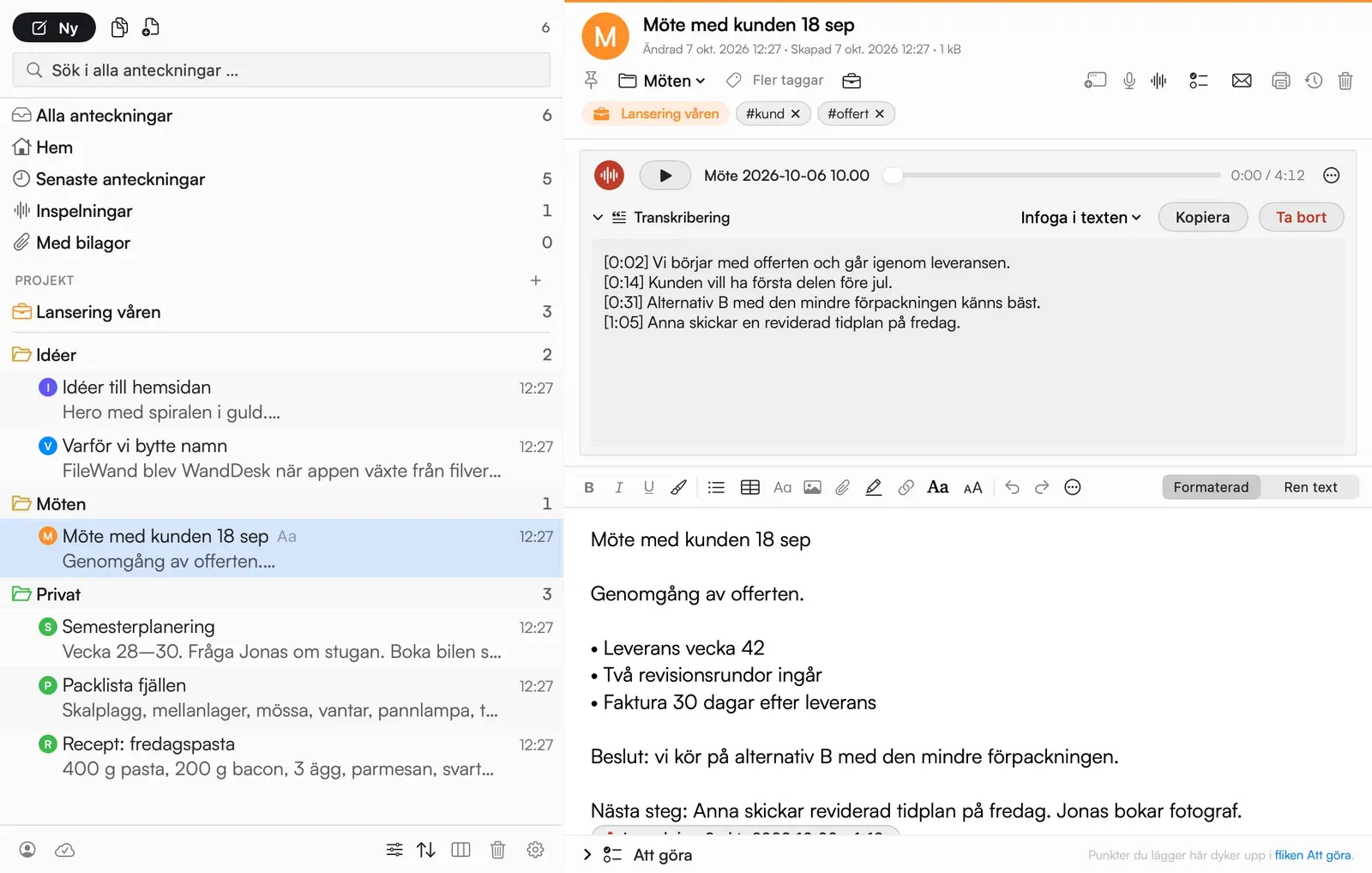The height and width of the screenshot is (873, 1372).
Task: Open Alla anteckningar in sidebar
Action: point(281,116)
